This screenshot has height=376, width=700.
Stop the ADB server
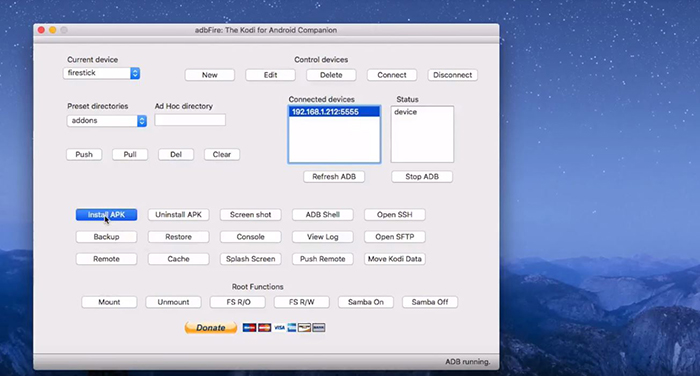coord(422,177)
